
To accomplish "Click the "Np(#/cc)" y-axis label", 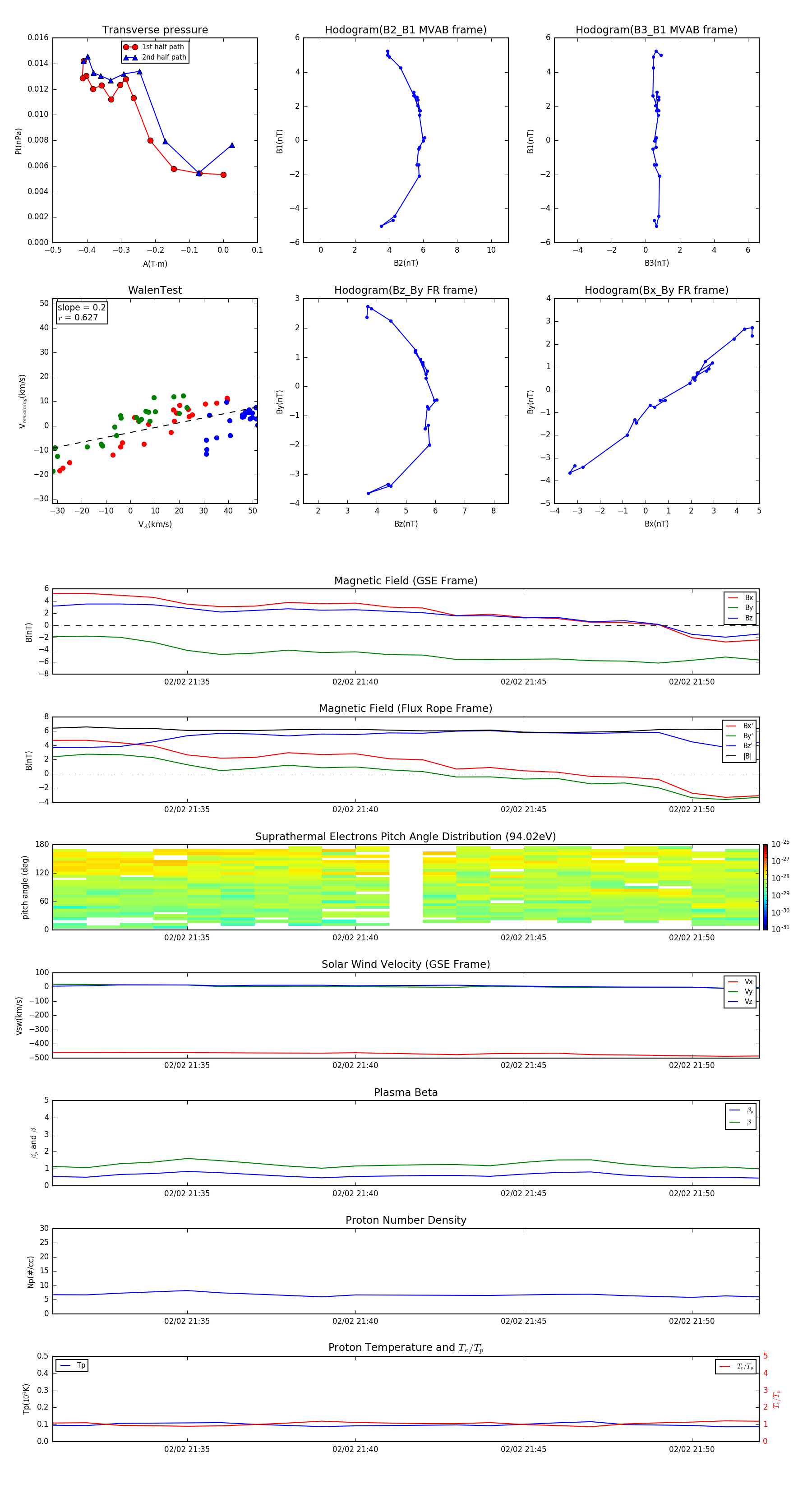I will (x=31, y=1272).
